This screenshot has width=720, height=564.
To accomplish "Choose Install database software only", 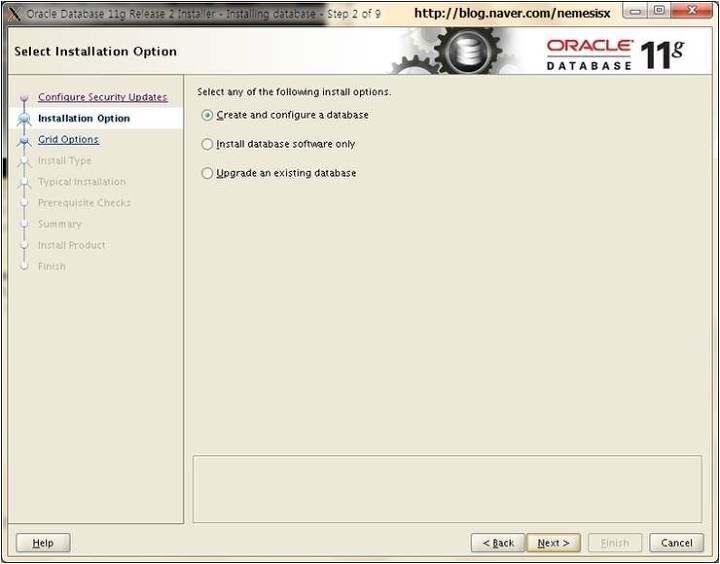I will (278, 144).
